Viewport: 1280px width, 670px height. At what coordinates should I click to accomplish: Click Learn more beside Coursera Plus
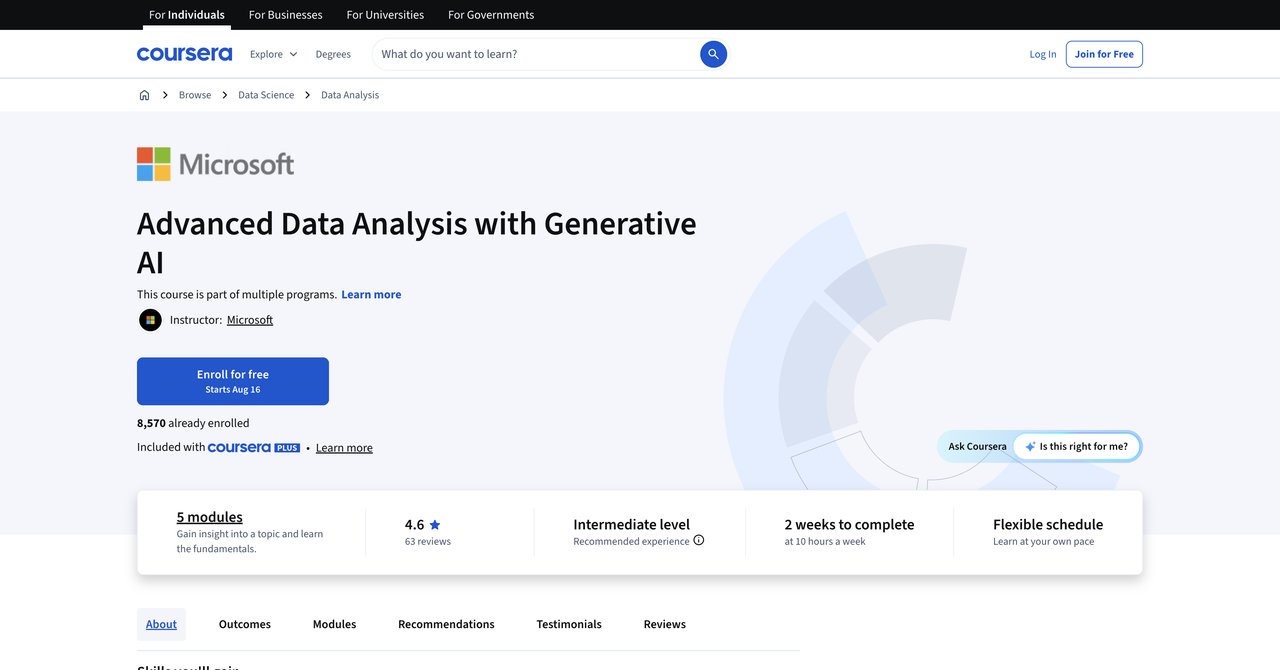pyautogui.click(x=344, y=448)
